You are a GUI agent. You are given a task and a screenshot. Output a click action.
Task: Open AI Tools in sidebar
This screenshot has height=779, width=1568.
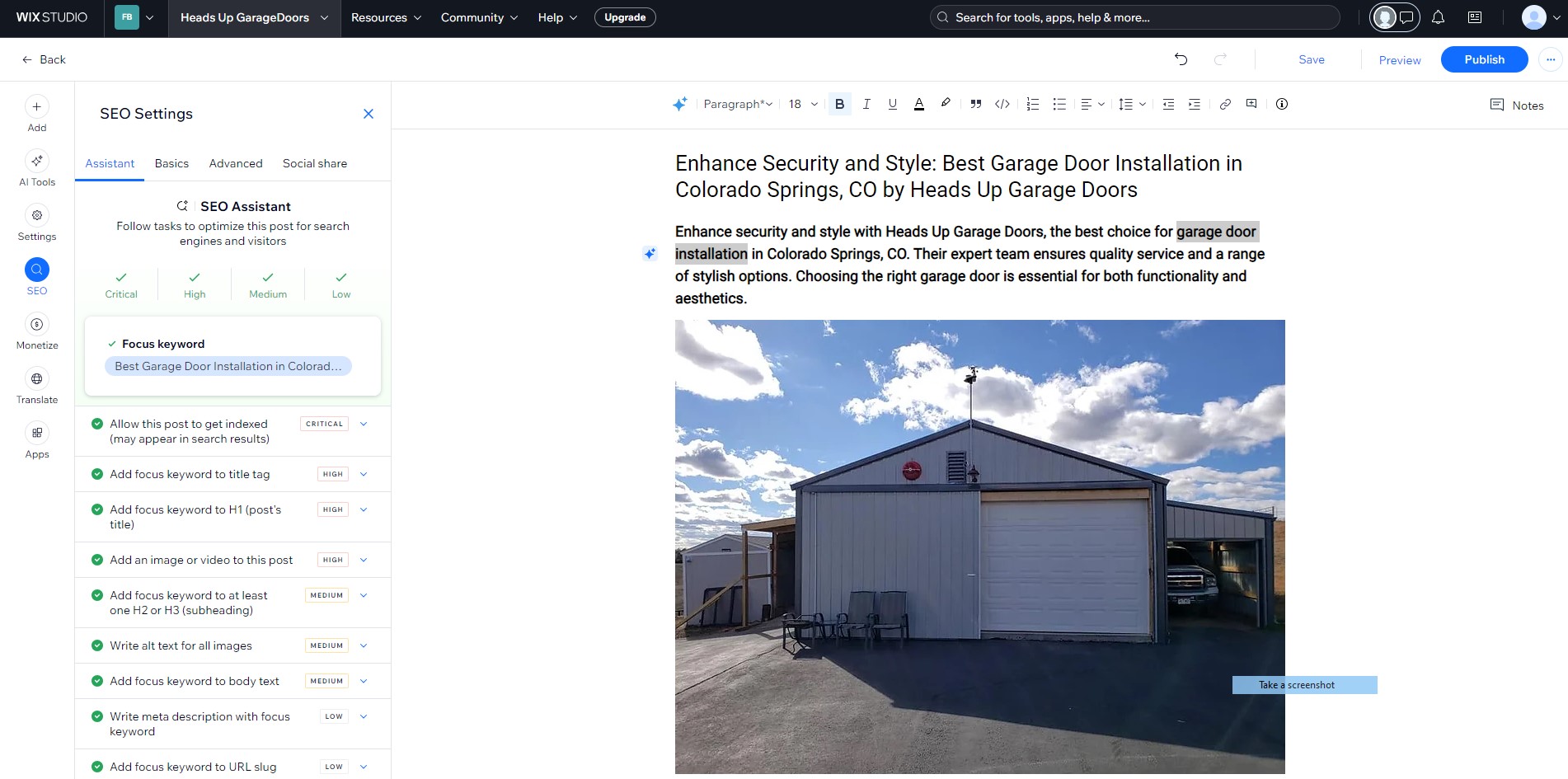tap(37, 168)
